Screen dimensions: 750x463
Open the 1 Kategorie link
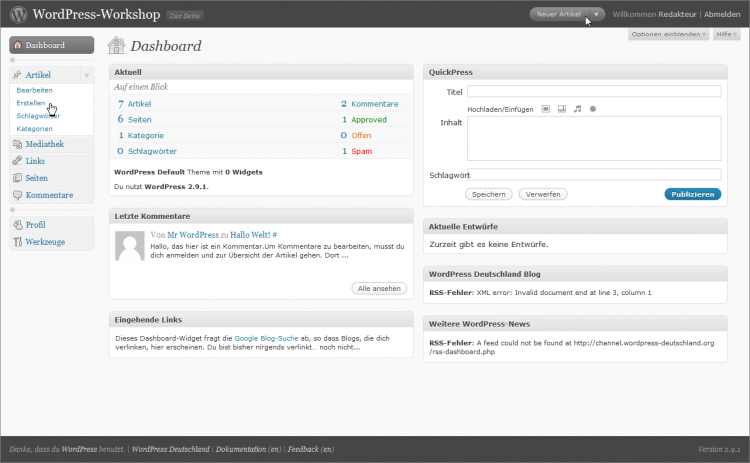141,135
